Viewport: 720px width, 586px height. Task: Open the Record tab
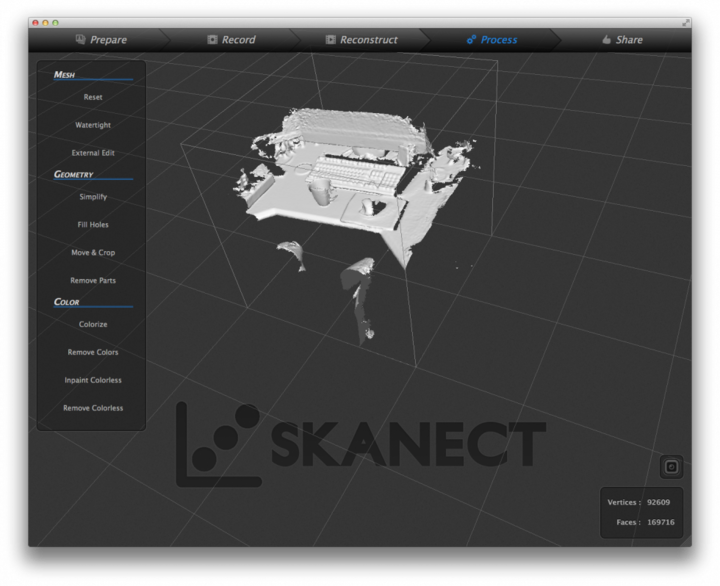[231, 39]
